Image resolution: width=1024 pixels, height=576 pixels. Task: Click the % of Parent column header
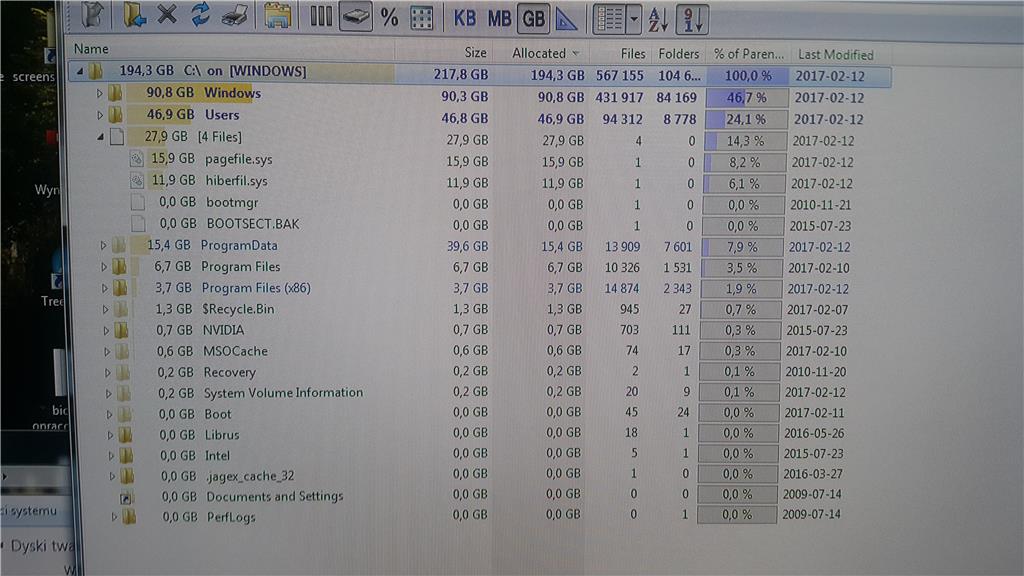pyautogui.click(x=748, y=54)
